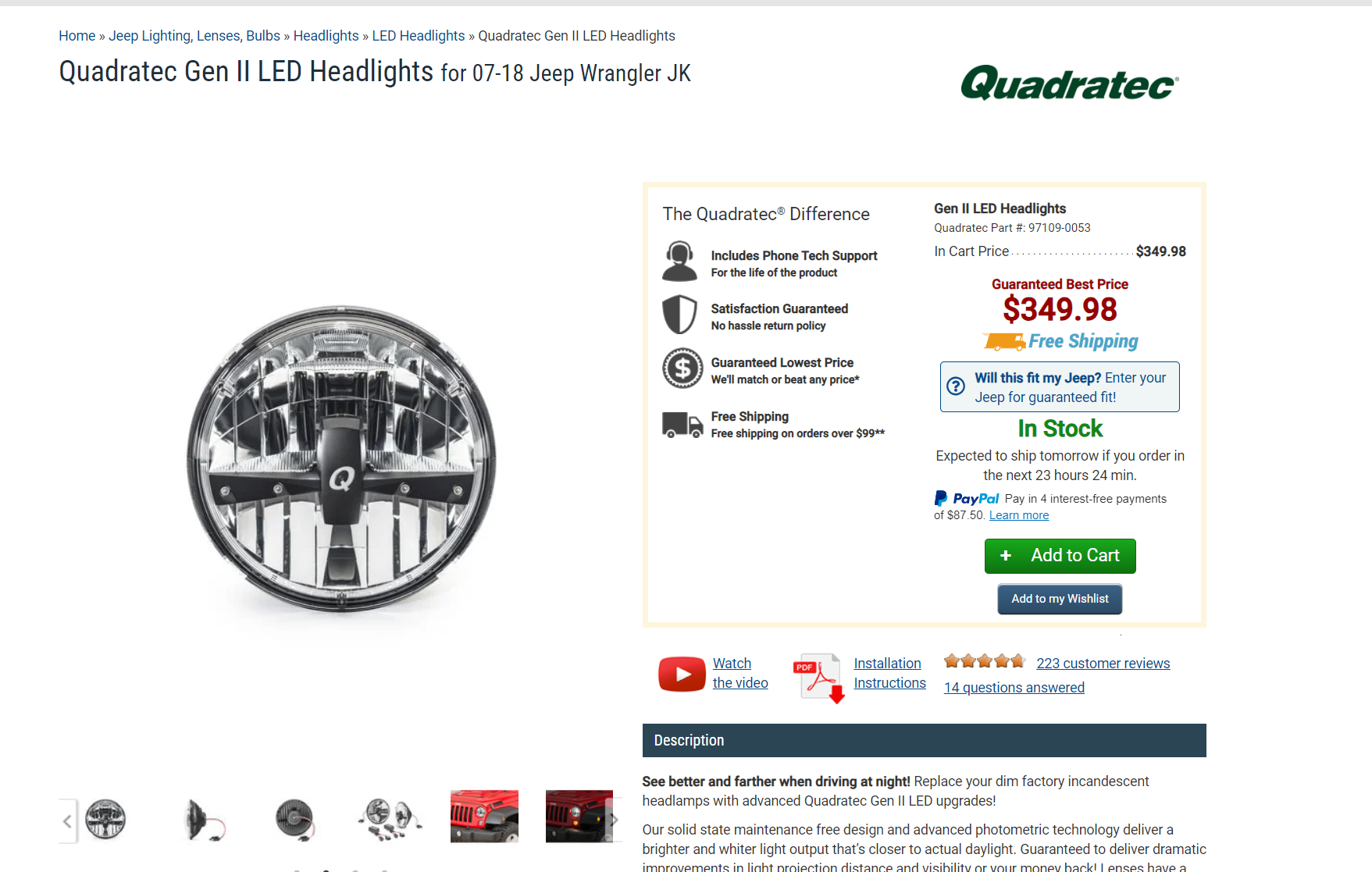Click the satisfaction guaranteed shield icon
Viewport: 1372px width, 872px height.
tap(679, 315)
